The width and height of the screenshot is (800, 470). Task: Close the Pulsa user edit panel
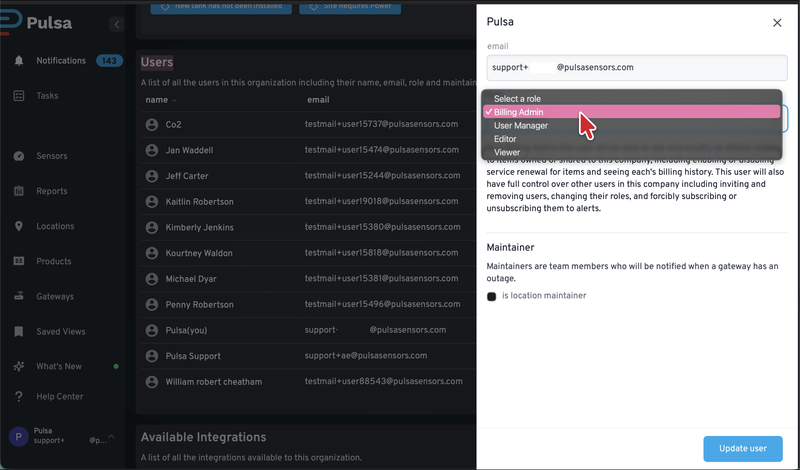pos(777,23)
